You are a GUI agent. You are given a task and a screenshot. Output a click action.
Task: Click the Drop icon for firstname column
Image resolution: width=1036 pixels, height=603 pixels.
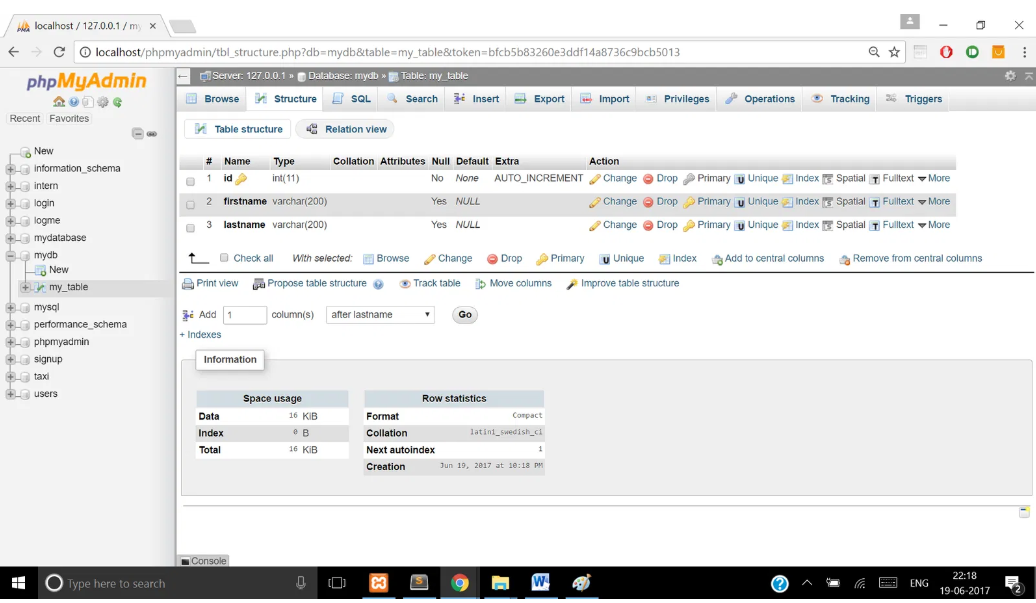coord(648,202)
